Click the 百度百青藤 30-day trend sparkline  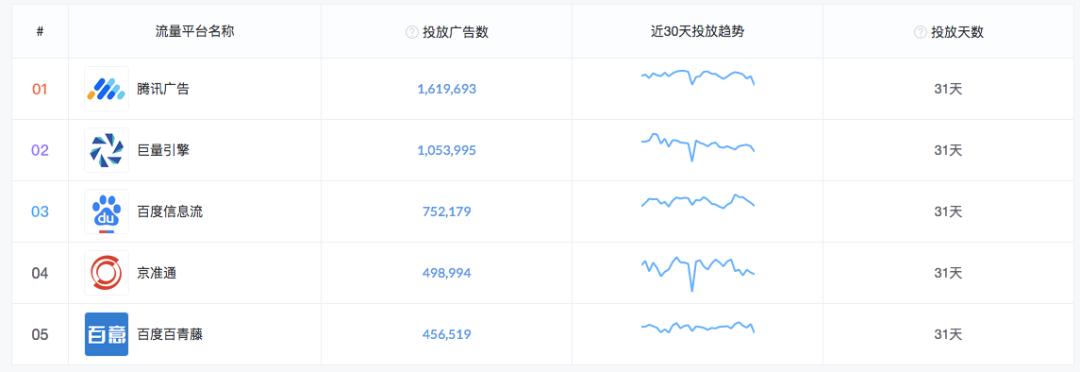[698, 327]
